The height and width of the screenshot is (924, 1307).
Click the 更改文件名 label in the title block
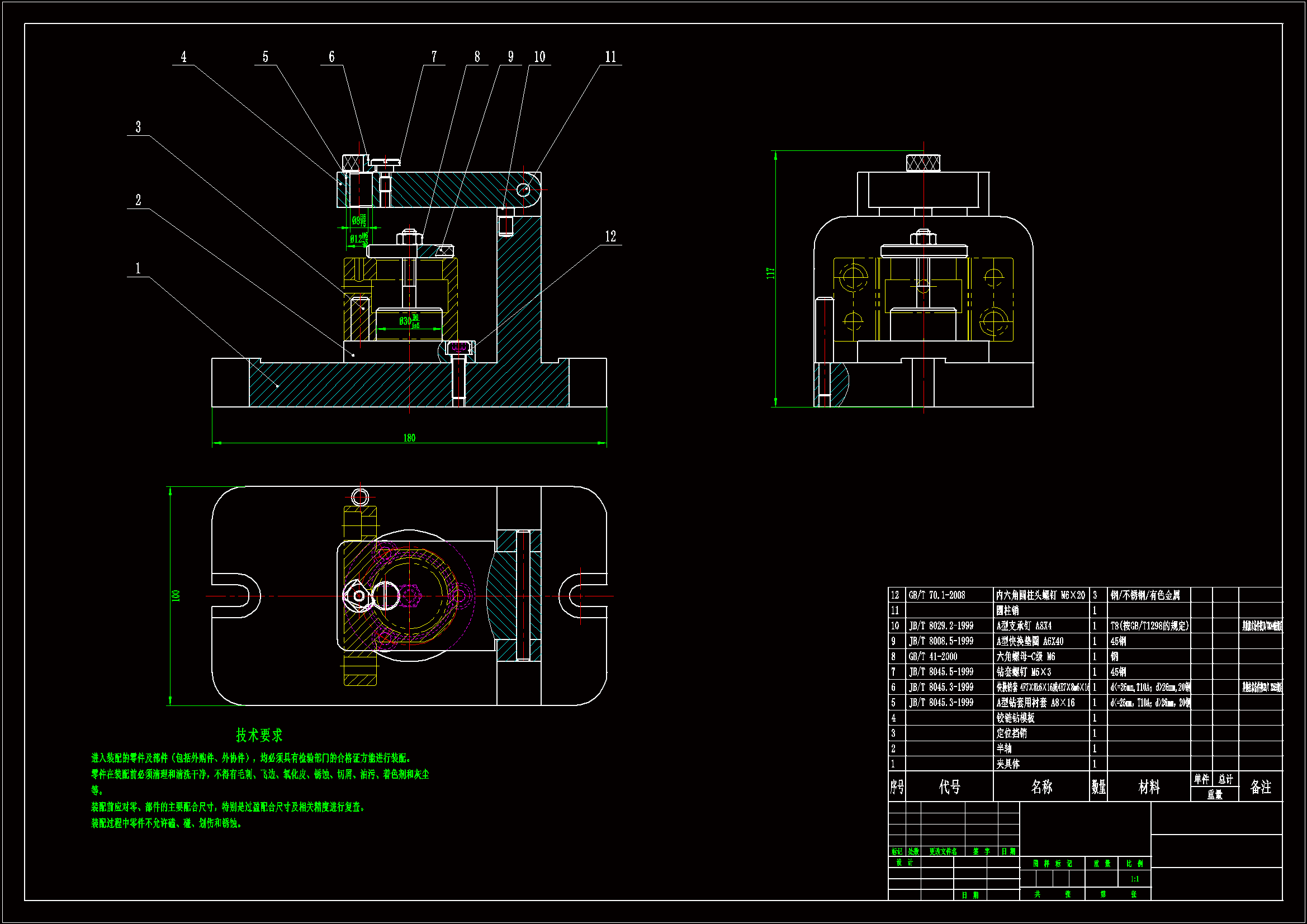[x=943, y=852]
